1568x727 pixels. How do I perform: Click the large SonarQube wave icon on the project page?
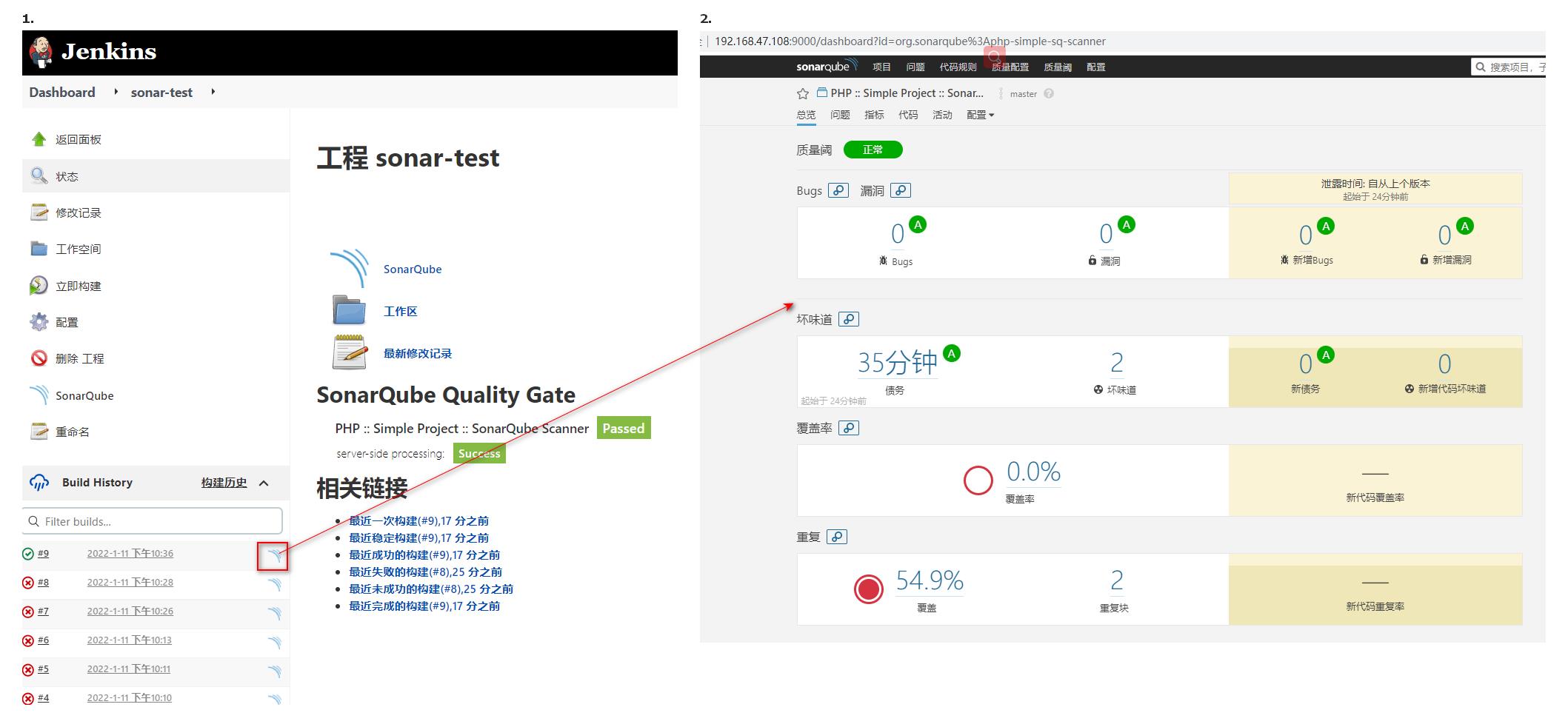pos(349,269)
